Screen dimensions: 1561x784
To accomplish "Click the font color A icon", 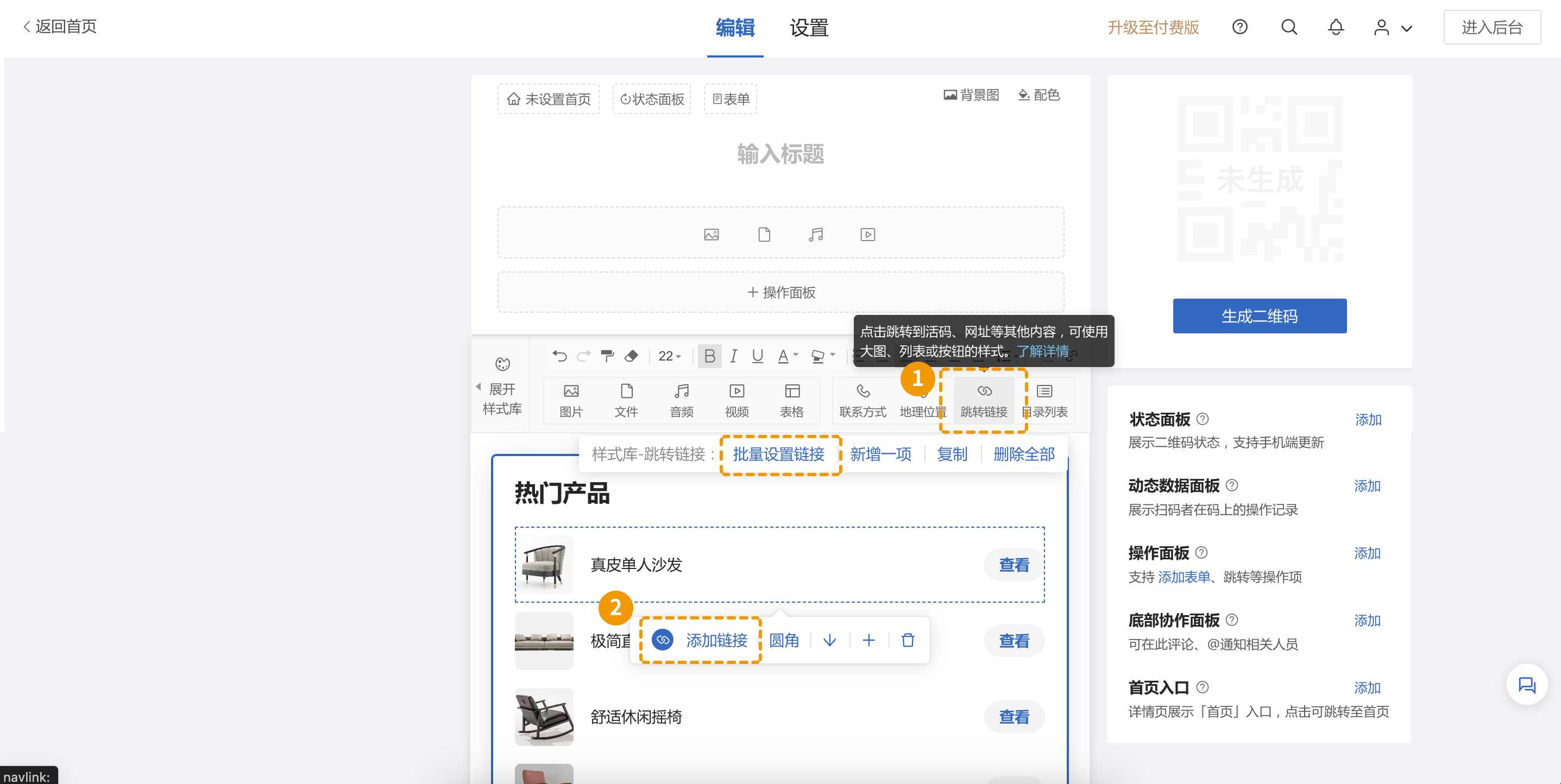I will click(783, 356).
